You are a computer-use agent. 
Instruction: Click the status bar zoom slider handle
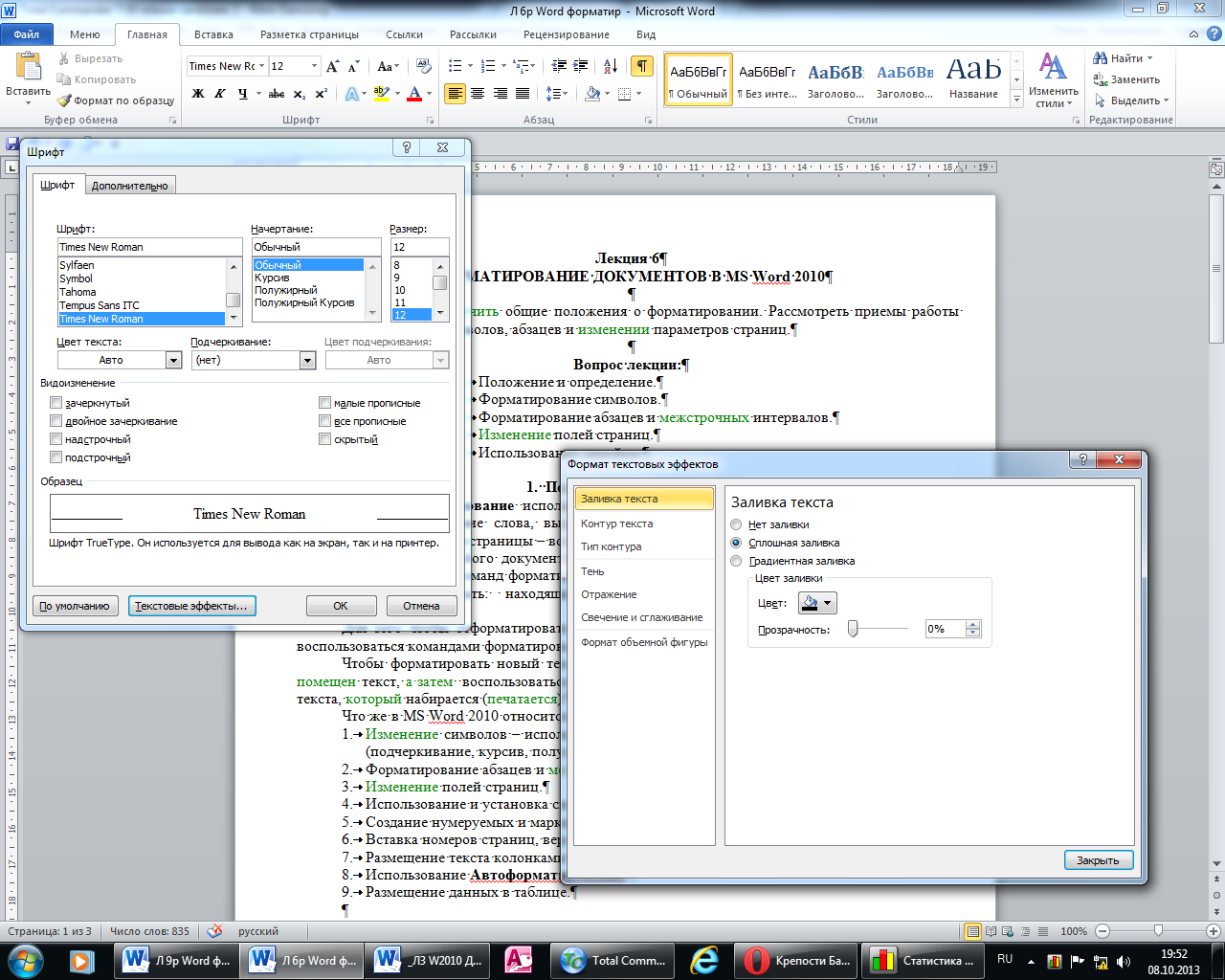click(x=1158, y=930)
